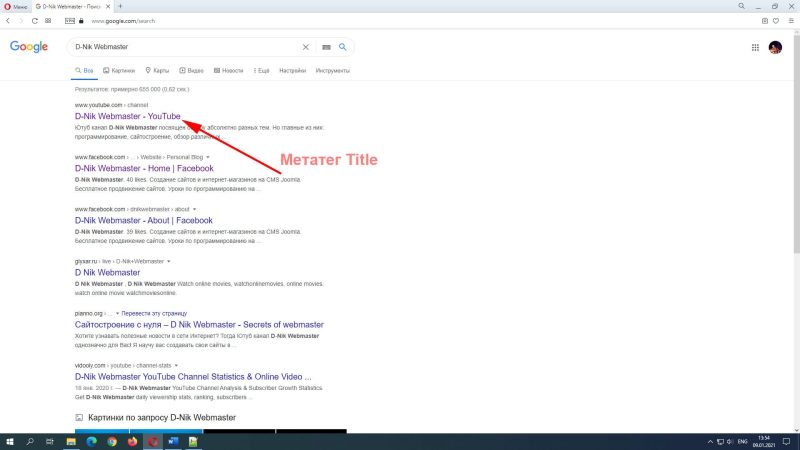Switch ENG input language indicator

click(742, 442)
